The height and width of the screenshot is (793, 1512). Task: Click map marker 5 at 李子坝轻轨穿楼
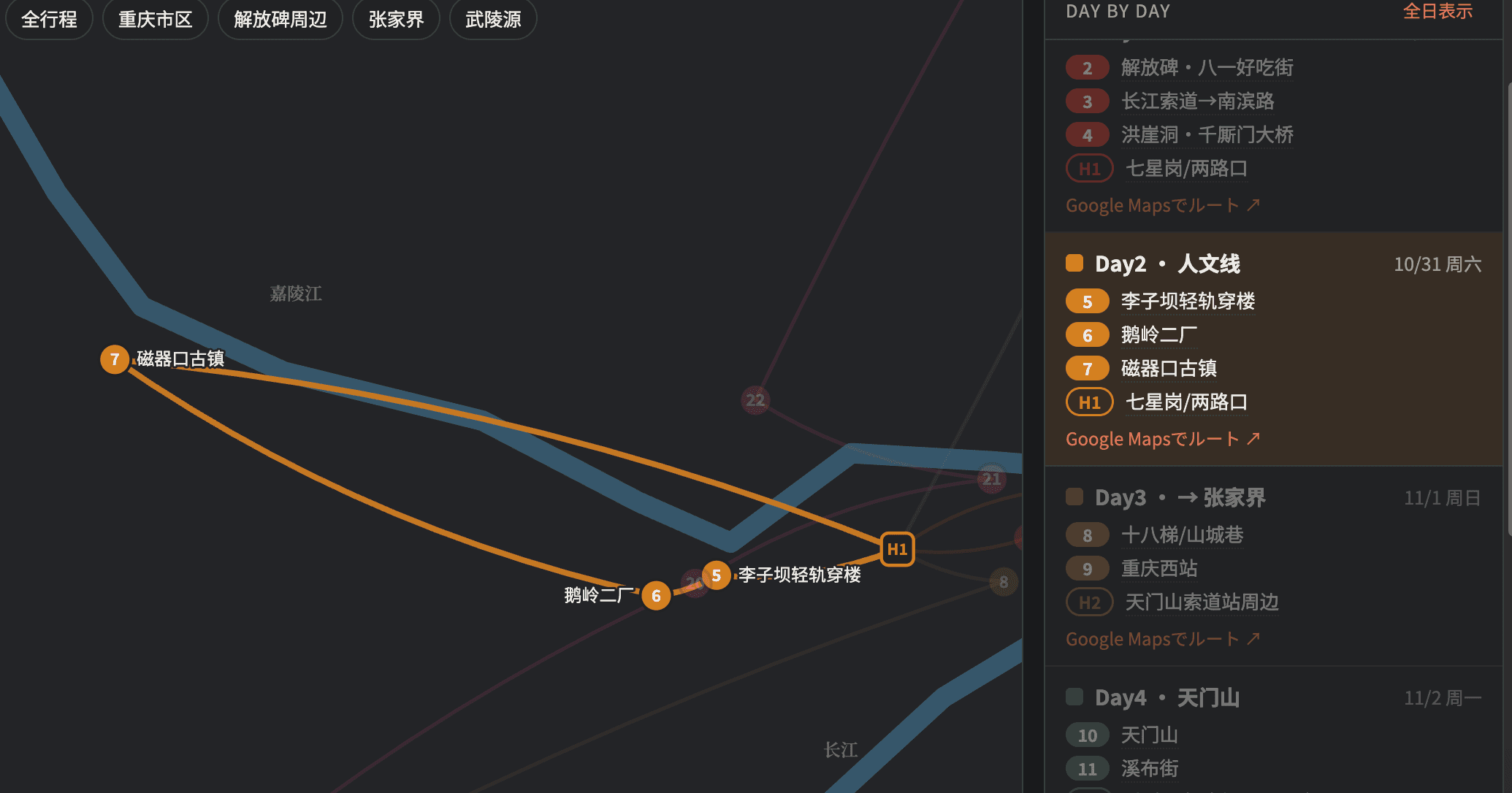(717, 575)
